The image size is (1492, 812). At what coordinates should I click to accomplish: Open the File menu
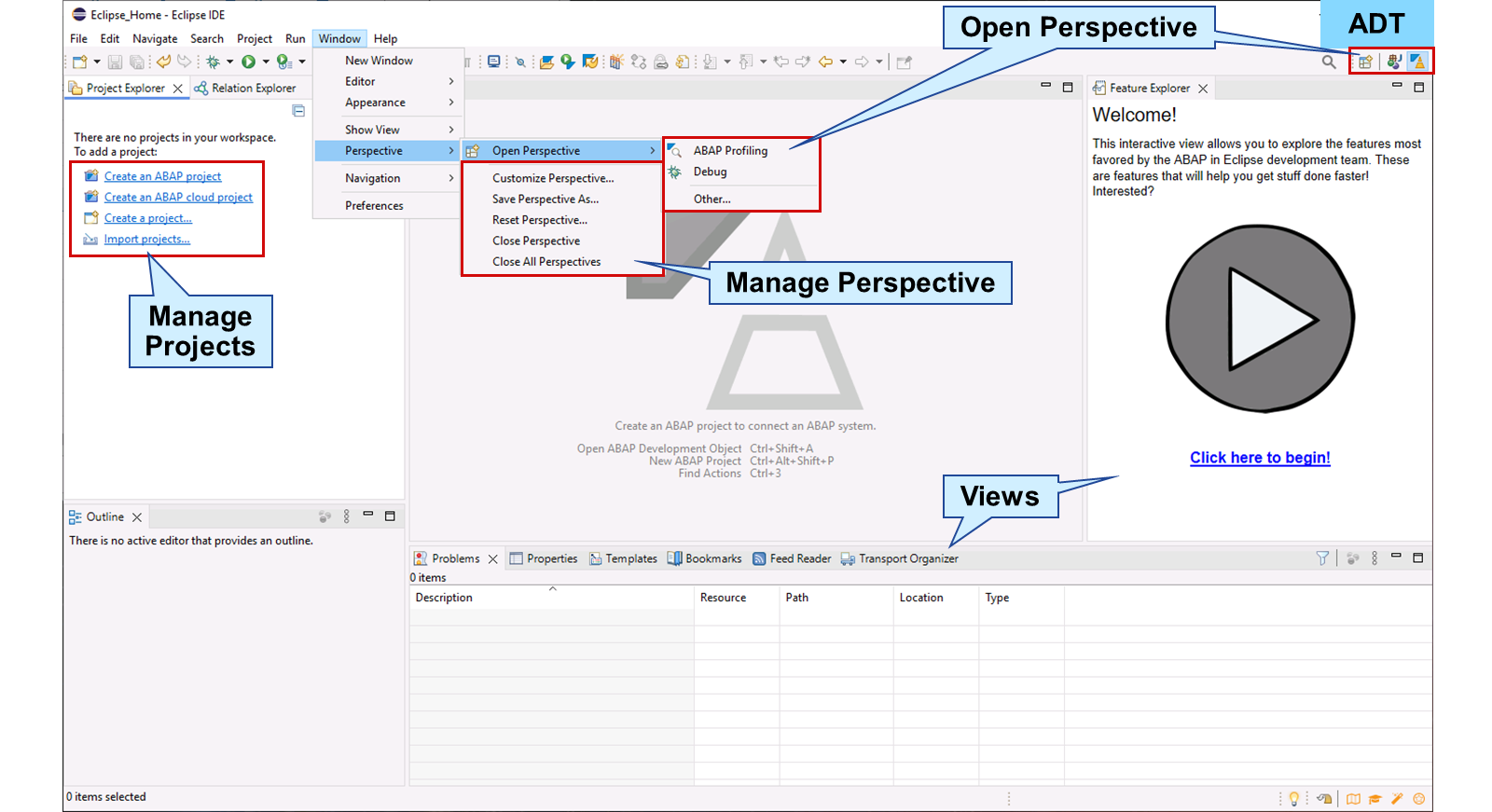tap(78, 39)
